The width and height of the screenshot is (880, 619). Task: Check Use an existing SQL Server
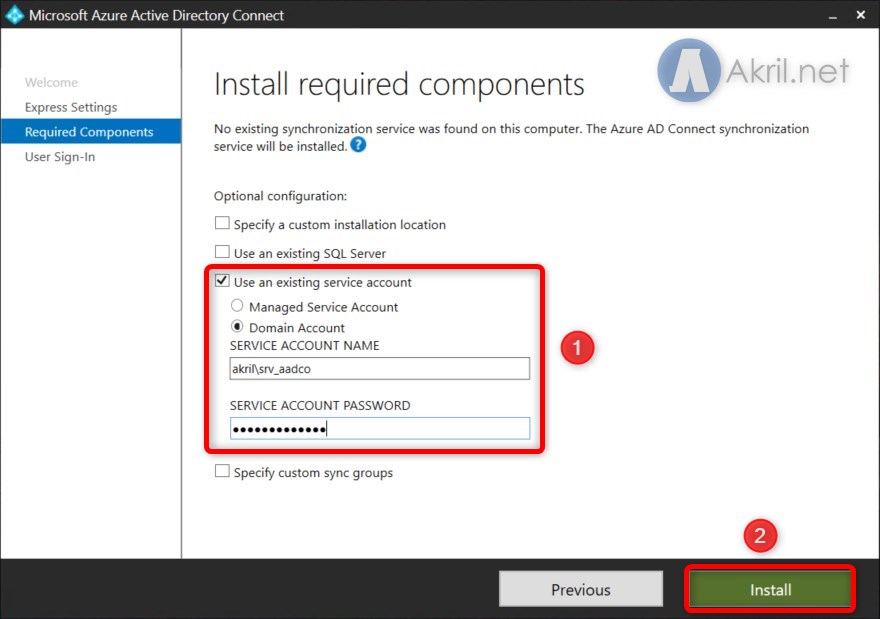222,251
